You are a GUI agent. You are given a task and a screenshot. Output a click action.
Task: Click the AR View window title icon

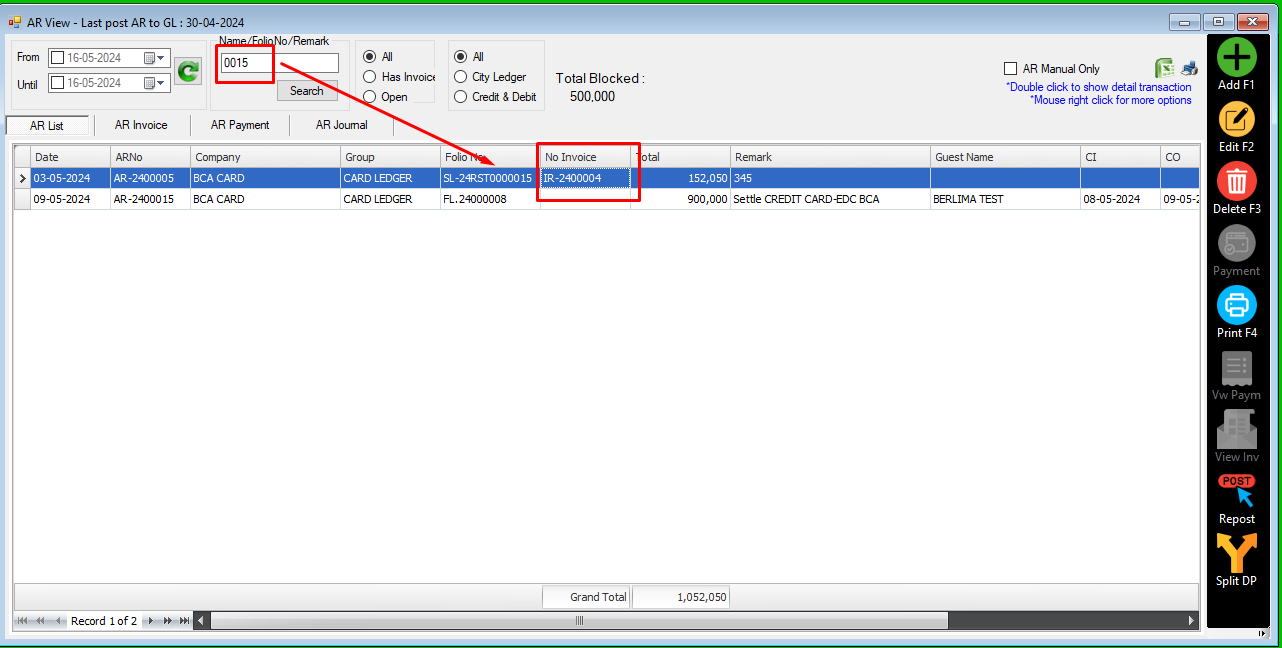point(15,22)
